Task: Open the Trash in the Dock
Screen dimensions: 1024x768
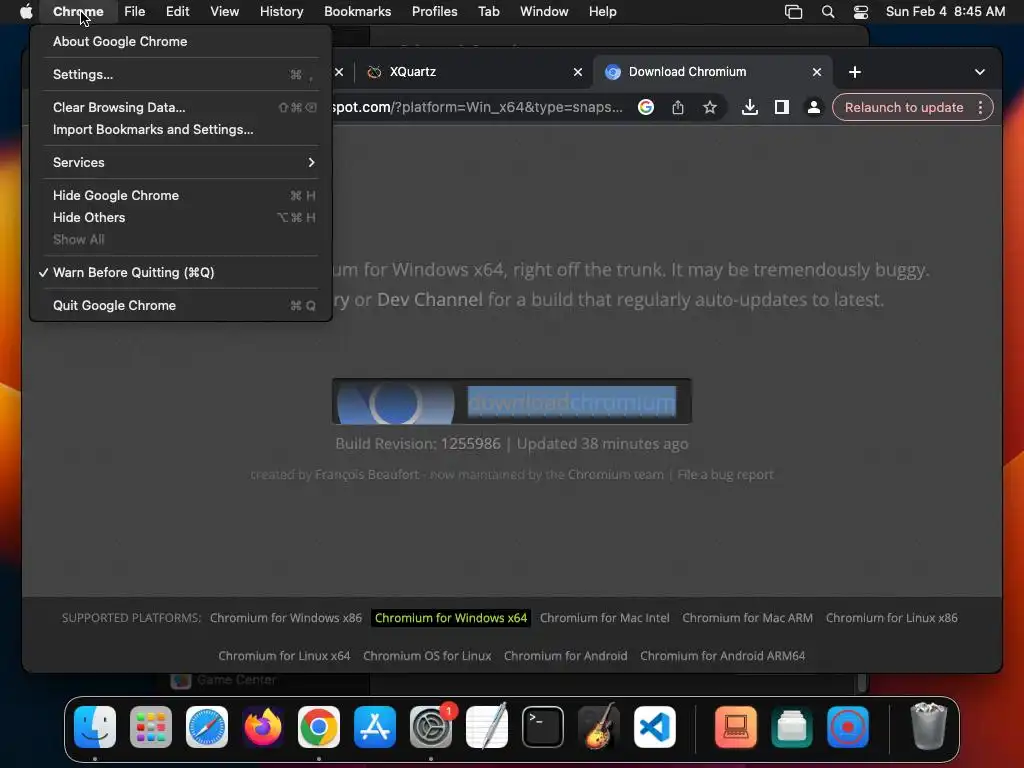Action: [x=928, y=727]
